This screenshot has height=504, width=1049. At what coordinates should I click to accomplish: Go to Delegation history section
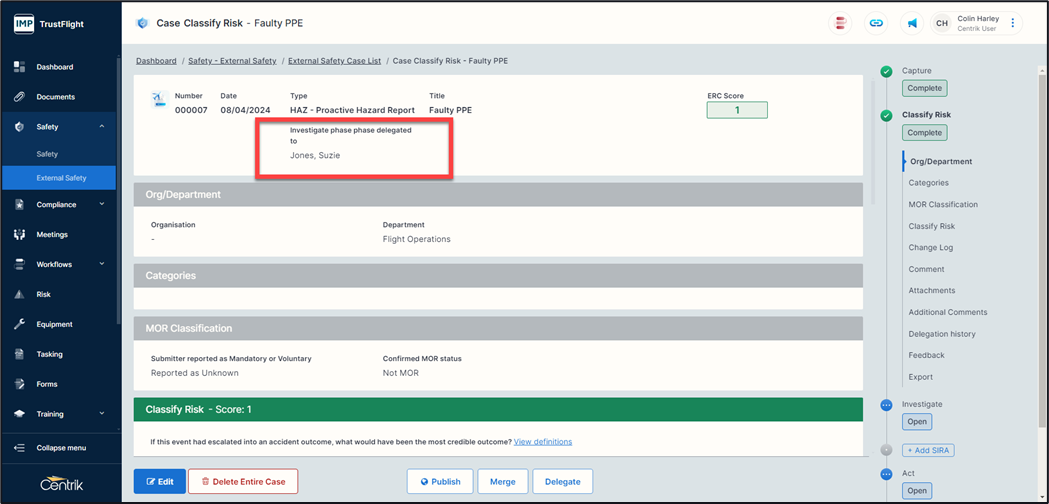pos(941,334)
